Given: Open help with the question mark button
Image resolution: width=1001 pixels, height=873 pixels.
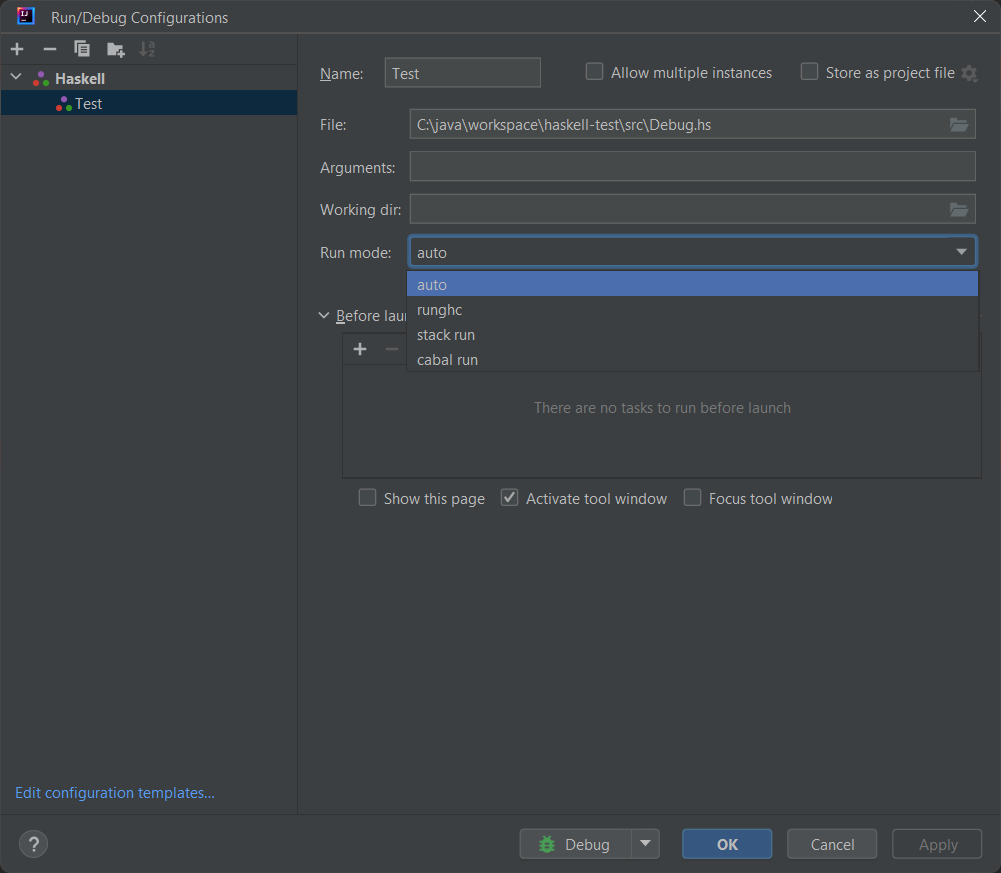Looking at the screenshot, I should (33, 844).
